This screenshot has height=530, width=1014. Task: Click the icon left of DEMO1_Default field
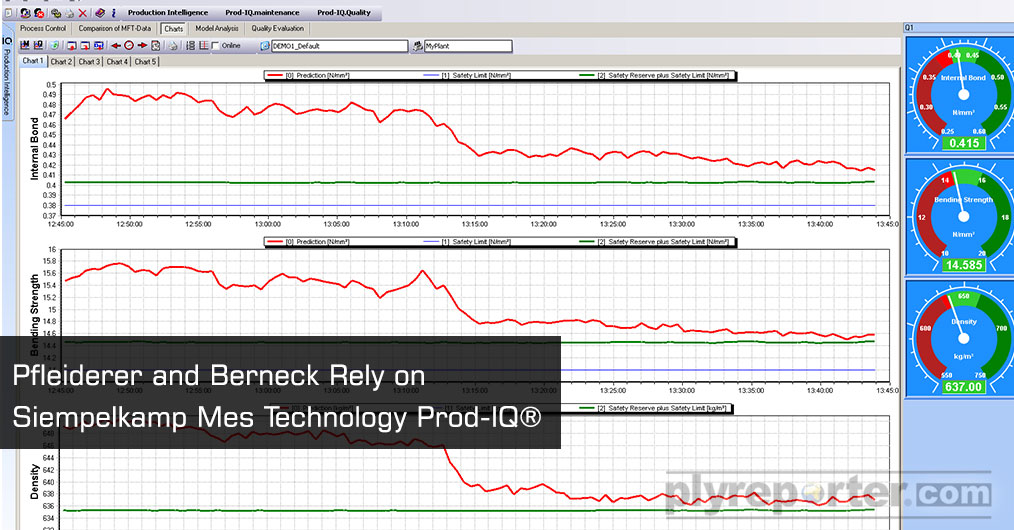coord(265,46)
